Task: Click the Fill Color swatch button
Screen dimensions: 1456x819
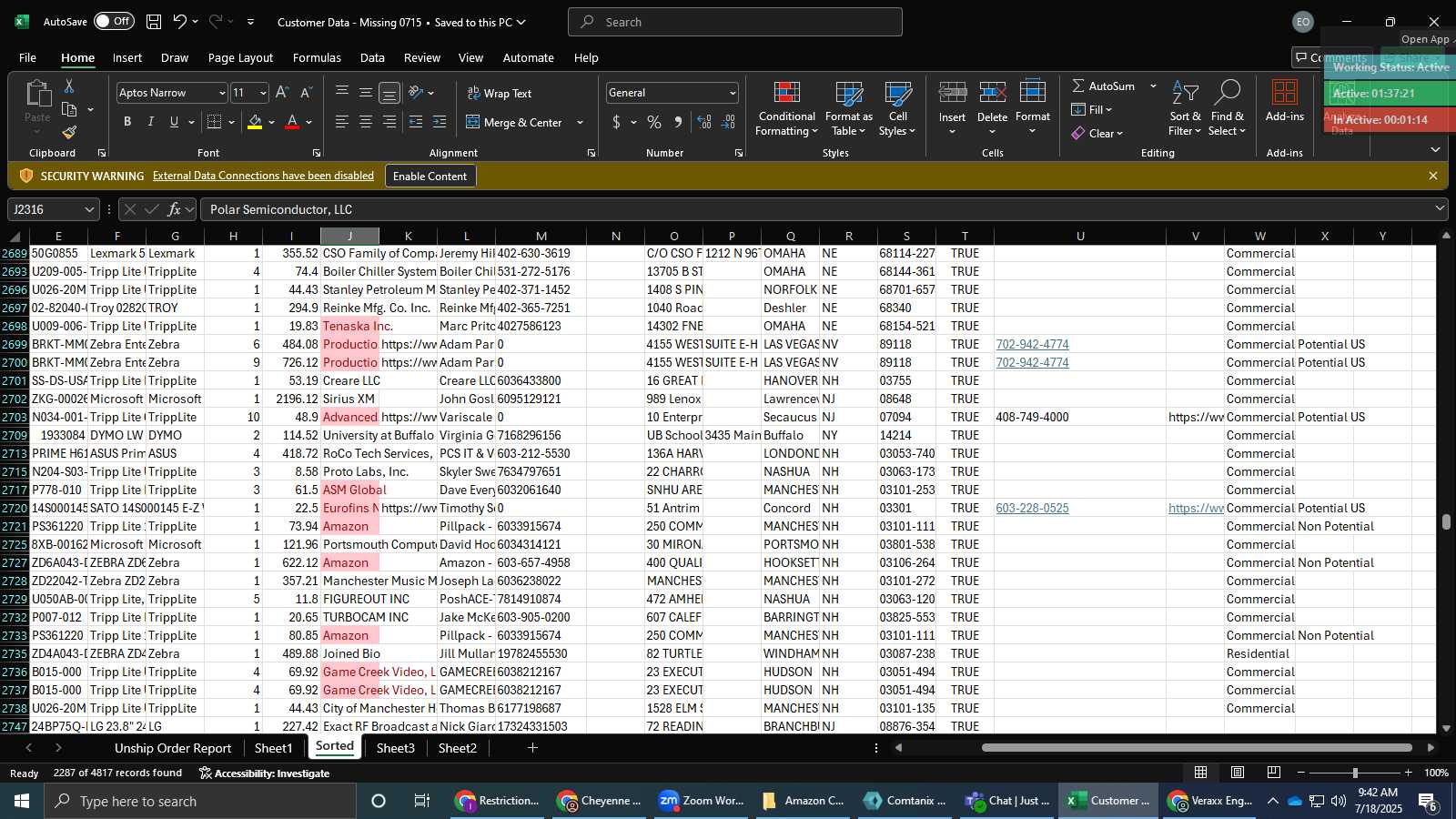Action: tap(255, 122)
